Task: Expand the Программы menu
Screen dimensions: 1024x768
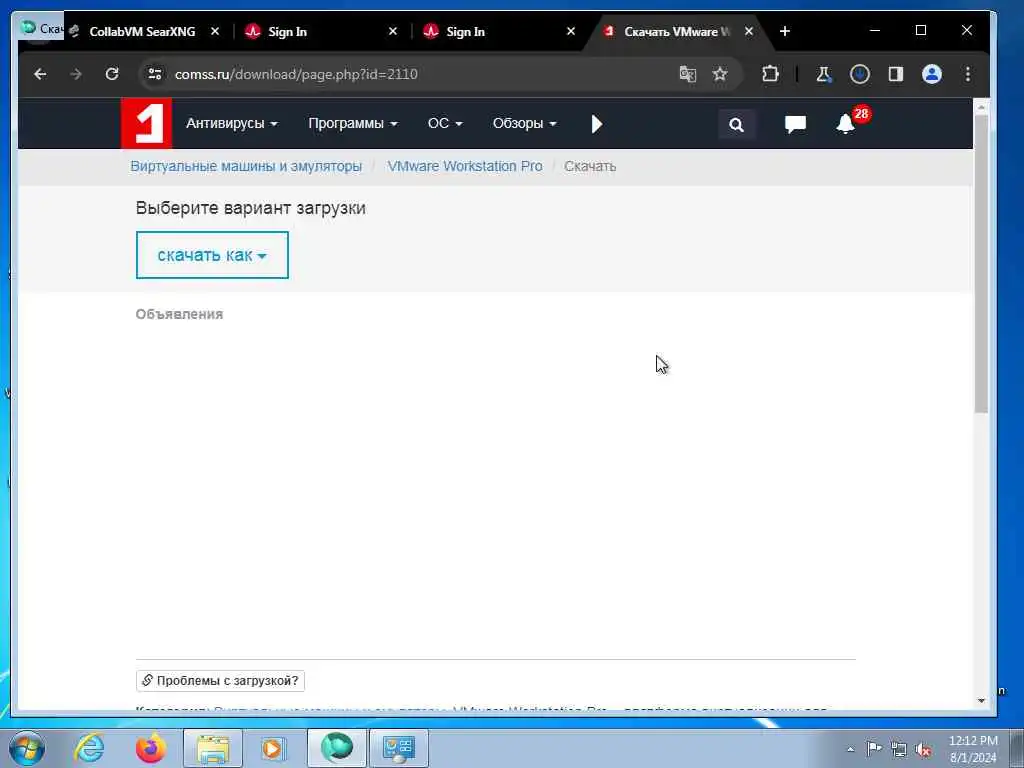Action: click(353, 123)
